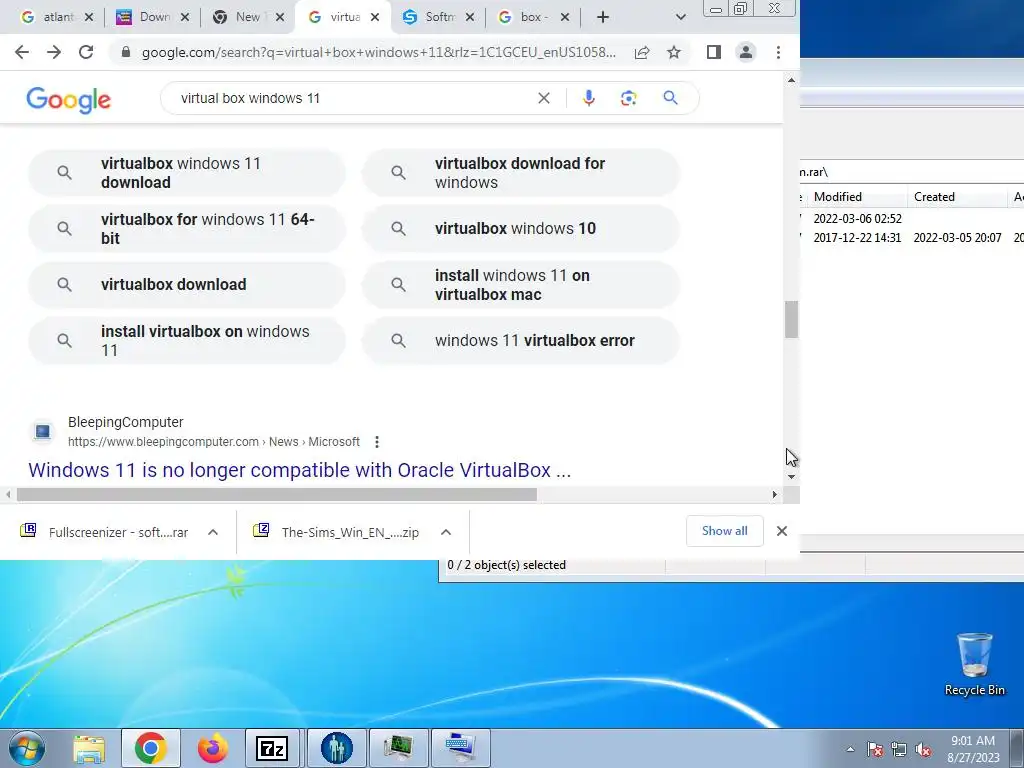Screen dimensions: 1024x768
Task: Click the muted volume tray icon
Action: (x=923, y=750)
